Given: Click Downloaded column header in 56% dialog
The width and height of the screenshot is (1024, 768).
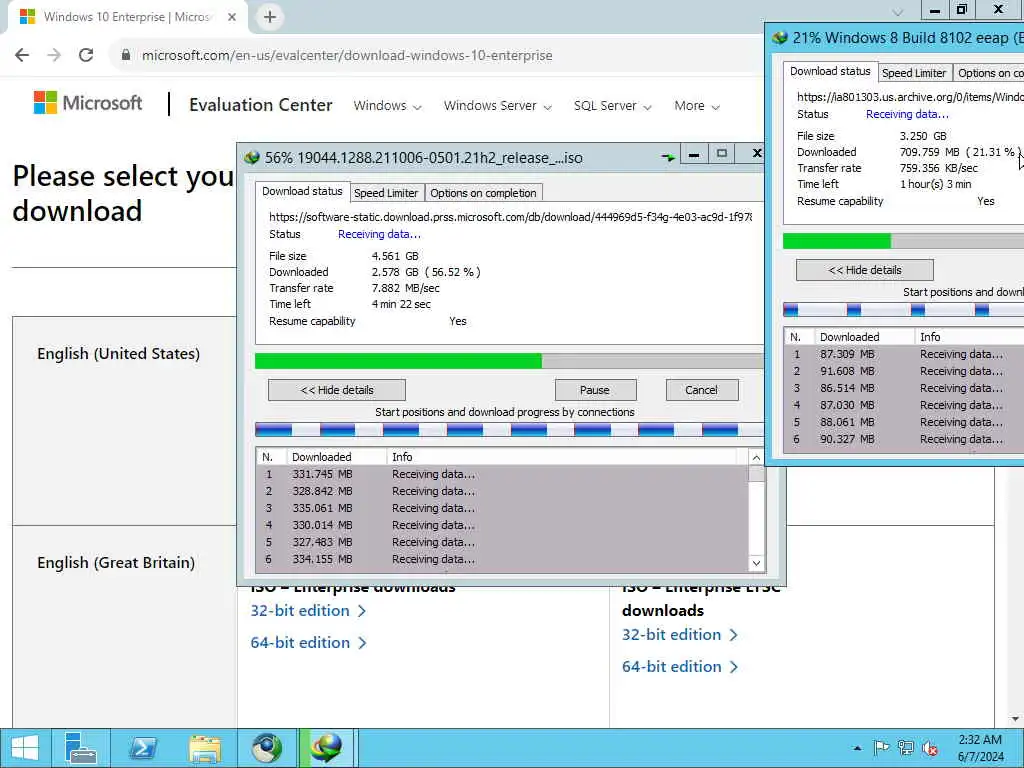Looking at the screenshot, I should tap(336, 457).
